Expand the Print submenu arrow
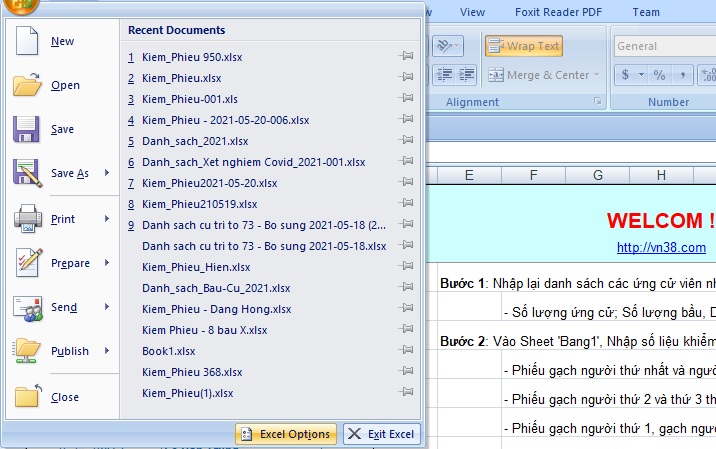Viewport: 716px width, 449px height. click(106, 219)
